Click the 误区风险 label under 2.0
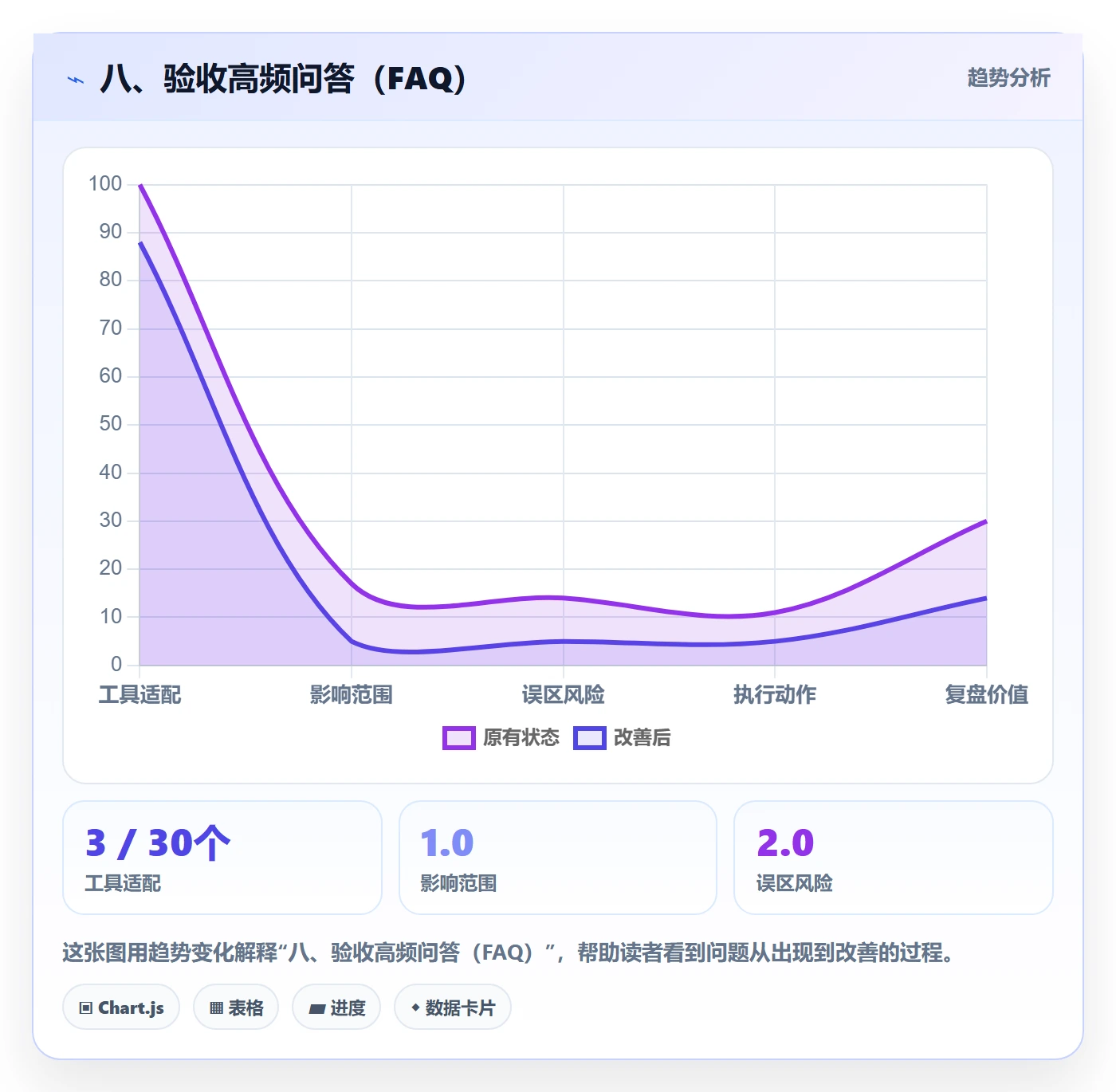1116x1092 pixels. tap(795, 883)
